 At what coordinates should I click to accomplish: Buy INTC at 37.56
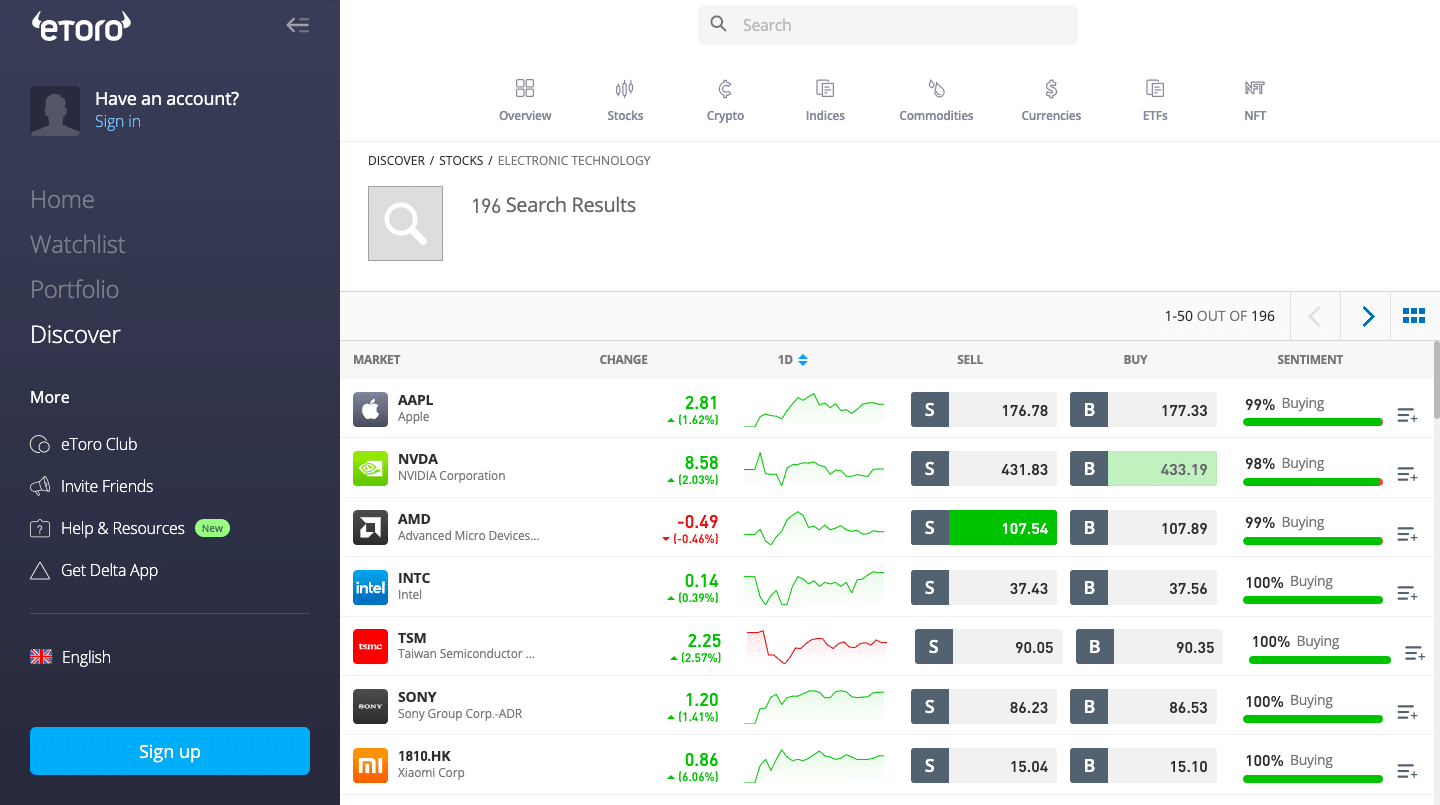(1143, 588)
